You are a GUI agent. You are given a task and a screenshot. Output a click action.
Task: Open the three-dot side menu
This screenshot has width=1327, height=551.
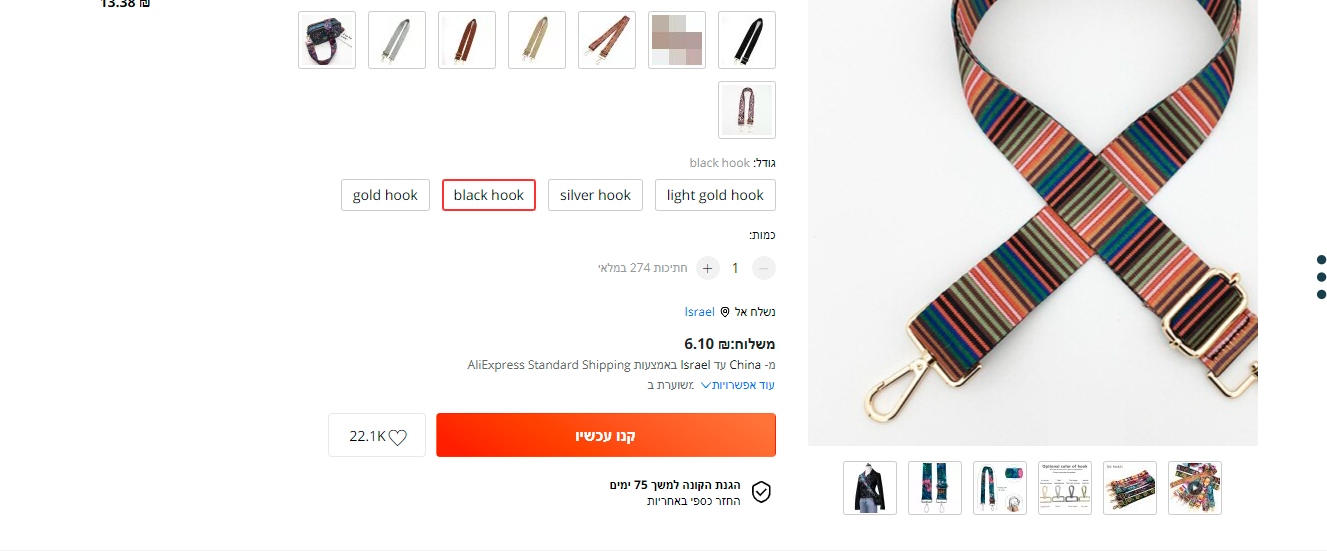[1321, 277]
